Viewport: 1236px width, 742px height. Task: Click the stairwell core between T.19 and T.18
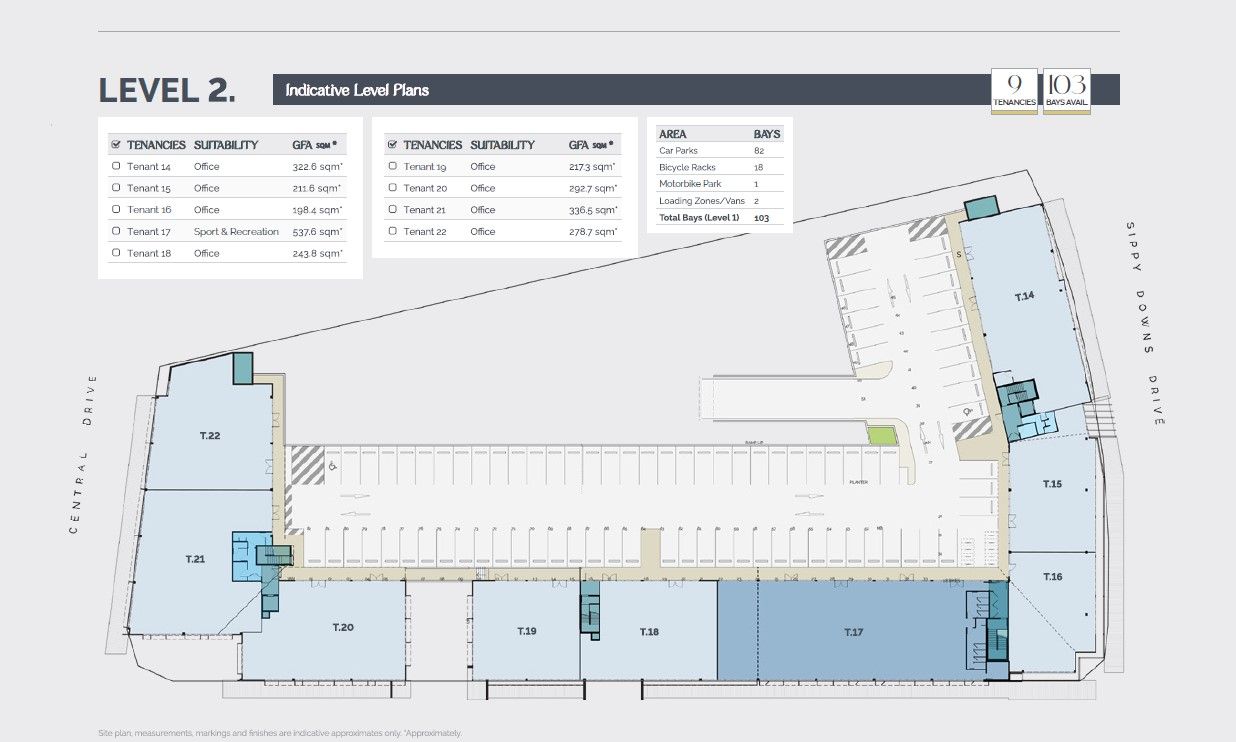tap(590, 613)
